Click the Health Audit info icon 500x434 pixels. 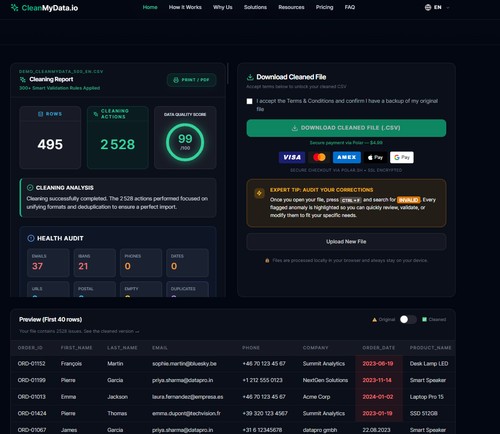31,238
